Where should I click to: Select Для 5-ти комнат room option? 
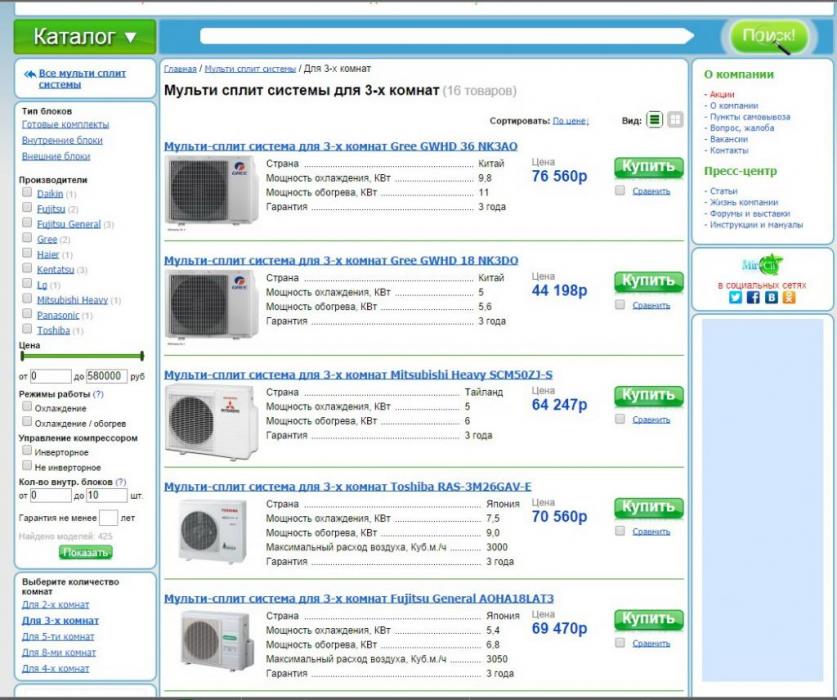tap(58, 636)
